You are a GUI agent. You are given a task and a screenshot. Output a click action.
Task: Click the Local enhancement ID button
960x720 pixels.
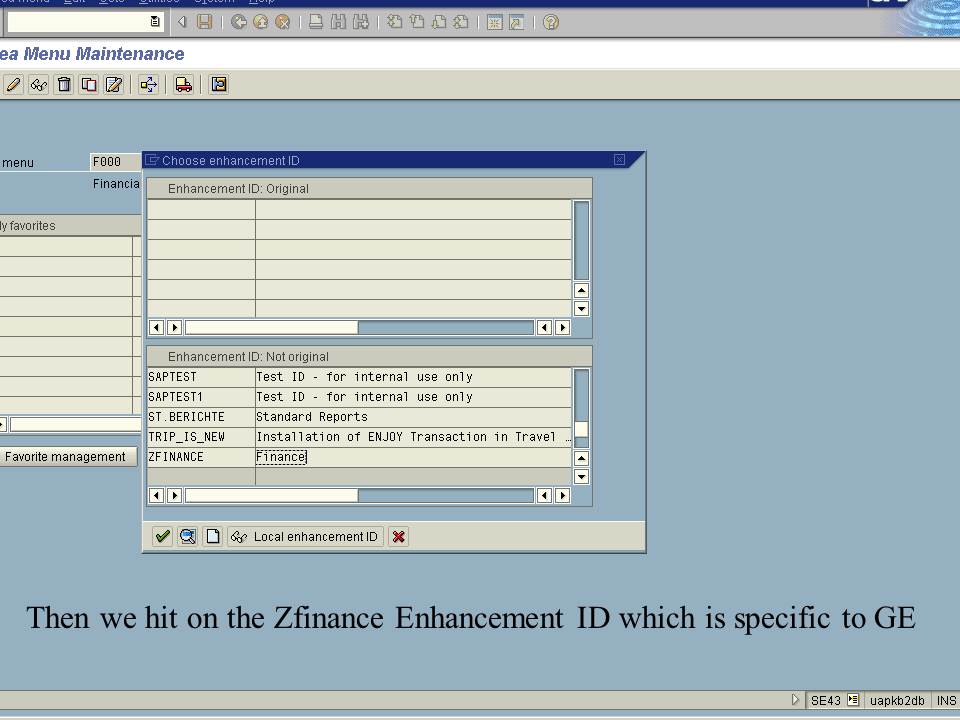(305, 536)
